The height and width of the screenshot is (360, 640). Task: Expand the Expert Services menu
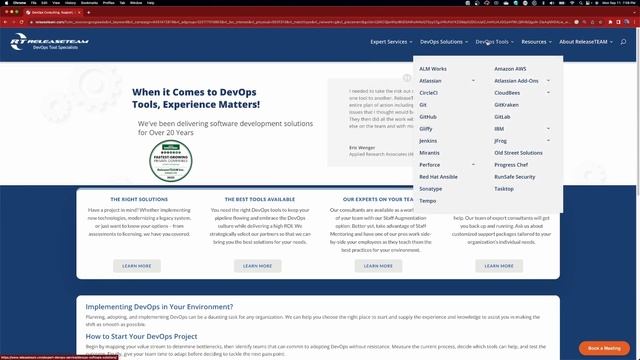coord(391,42)
